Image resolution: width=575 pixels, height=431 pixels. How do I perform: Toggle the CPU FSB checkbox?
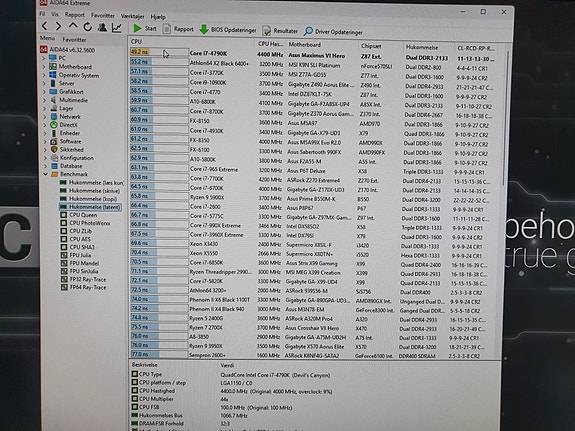(135, 407)
